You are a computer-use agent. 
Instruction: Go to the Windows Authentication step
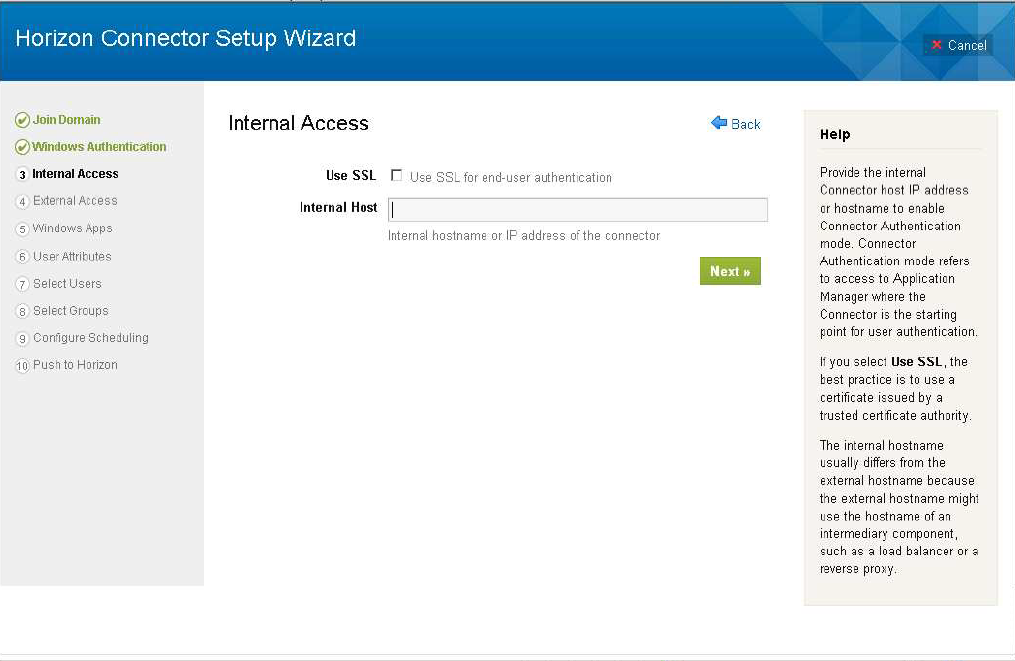click(x=99, y=147)
